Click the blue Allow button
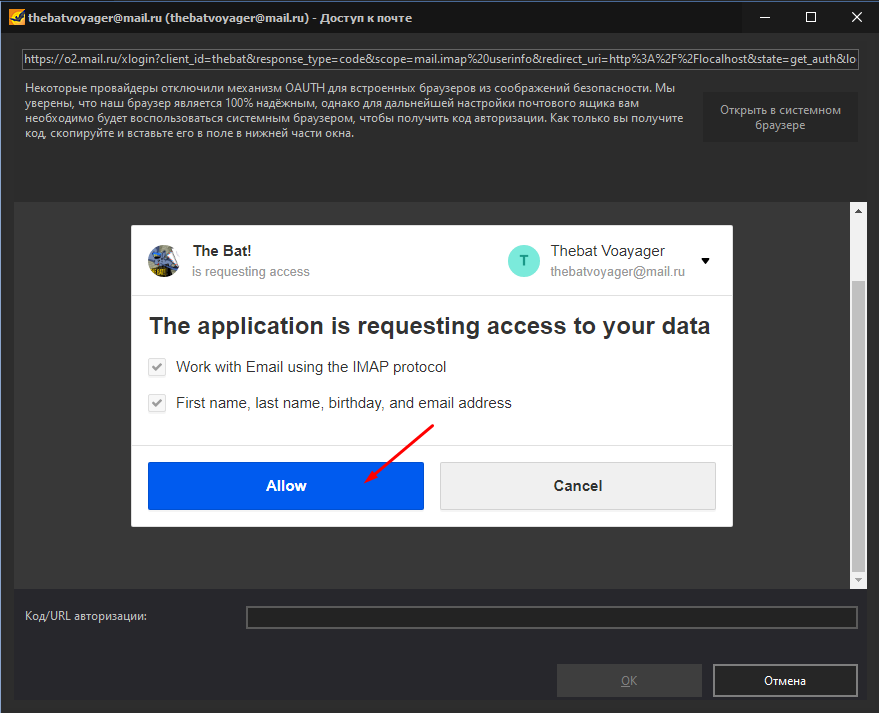Image resolution: width=879 pixels, height=713 pixels. click(x=286, y=486)
